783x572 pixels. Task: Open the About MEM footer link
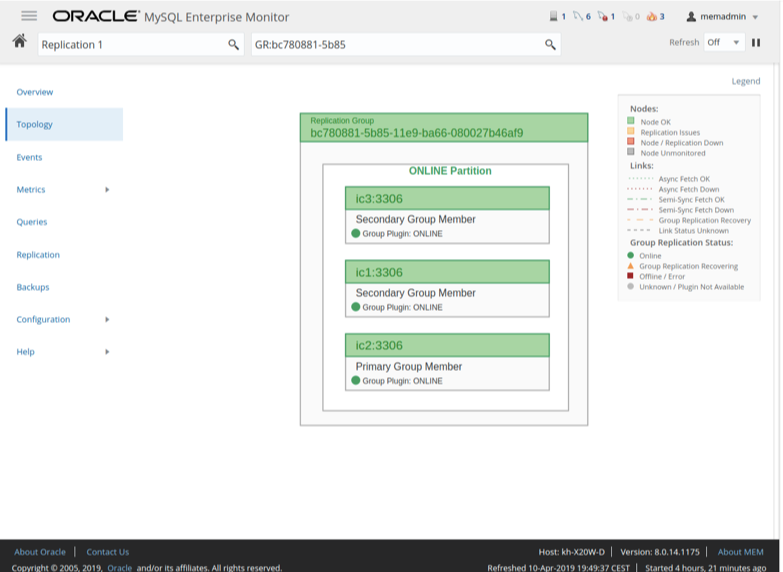pos(741,552)
